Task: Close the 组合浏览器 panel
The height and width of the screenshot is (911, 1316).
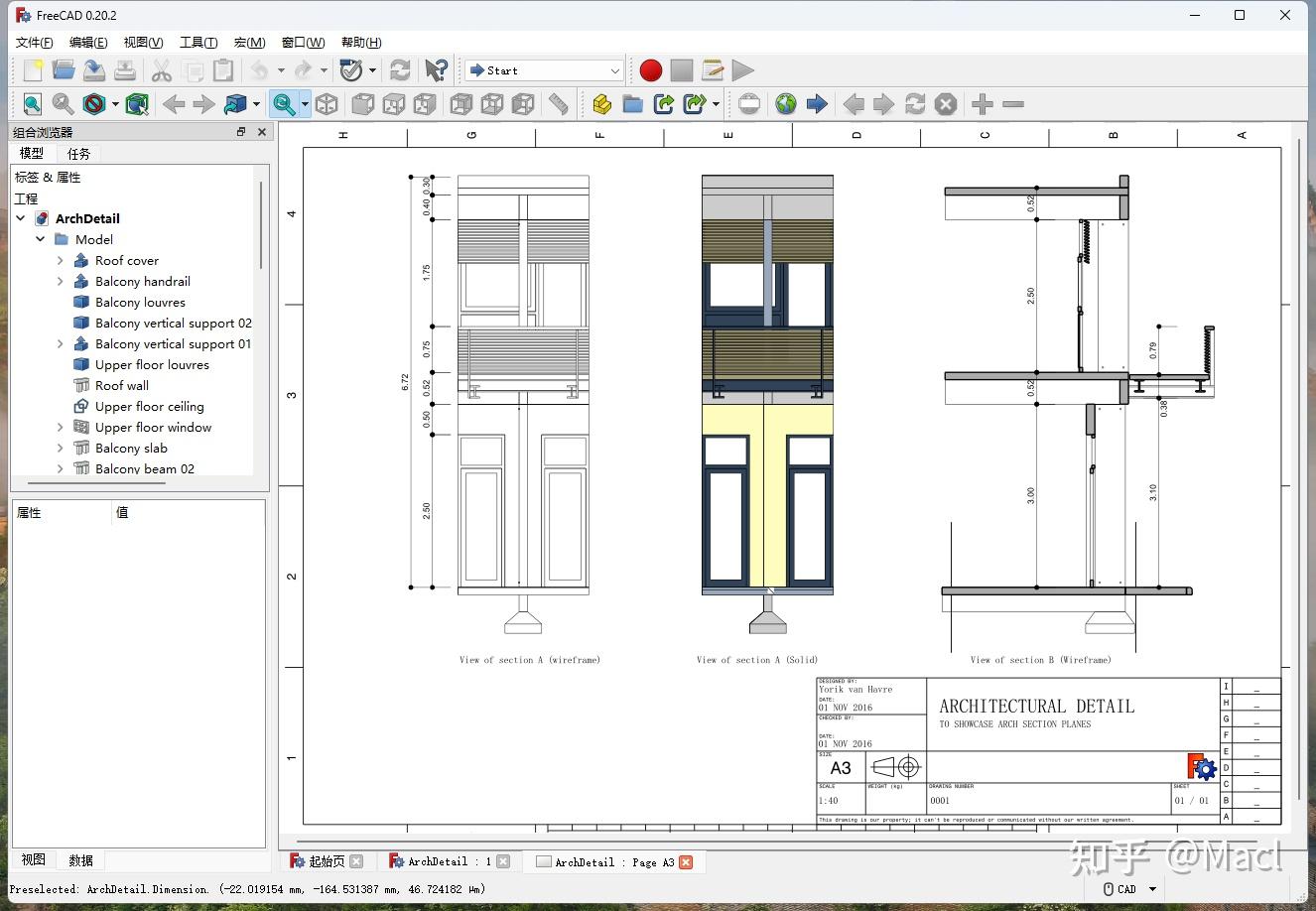Action: point(262,131)
